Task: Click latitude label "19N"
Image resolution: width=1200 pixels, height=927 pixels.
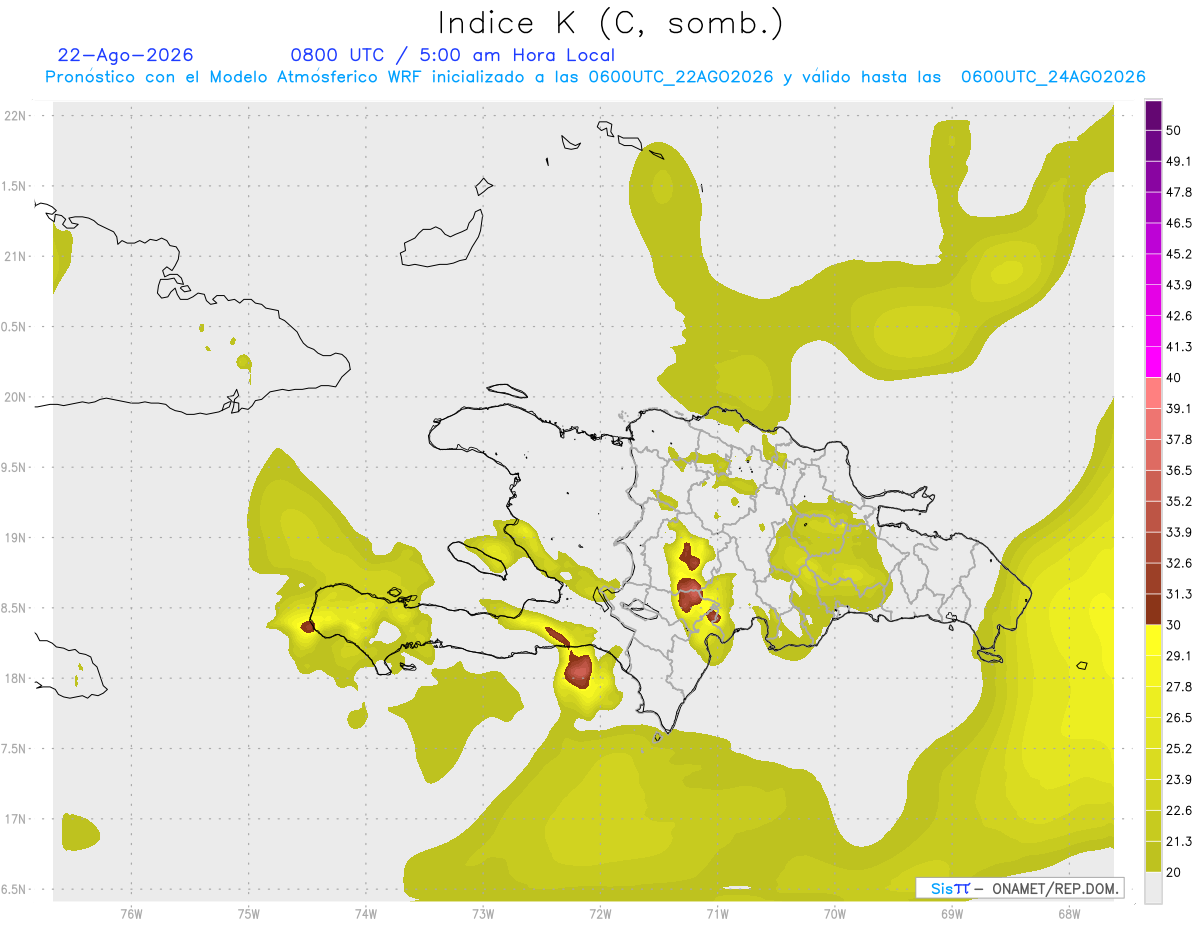Action: click(x=15, y=537)
